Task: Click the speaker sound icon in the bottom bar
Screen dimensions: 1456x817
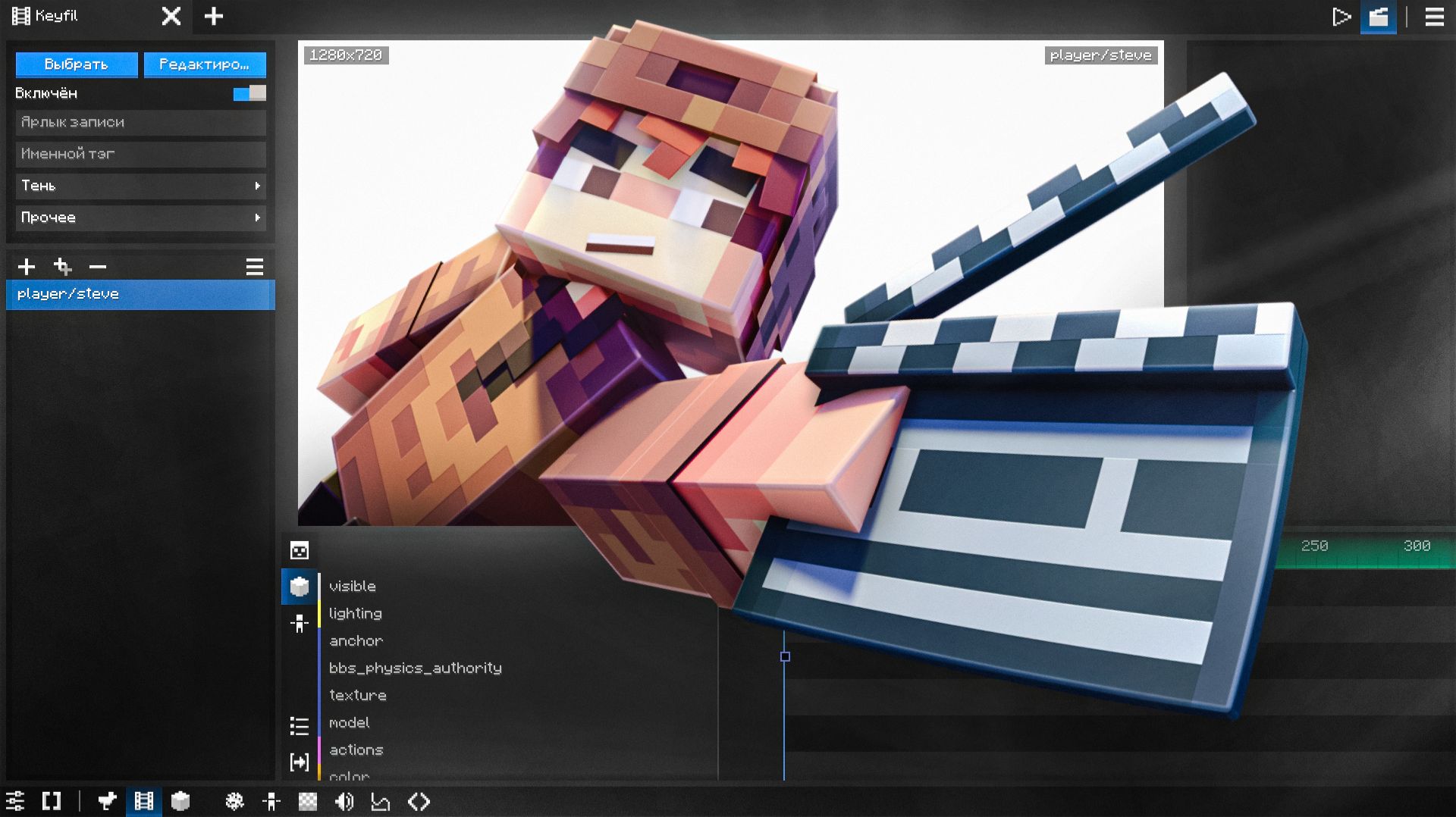Action: [x=344, y=801]
